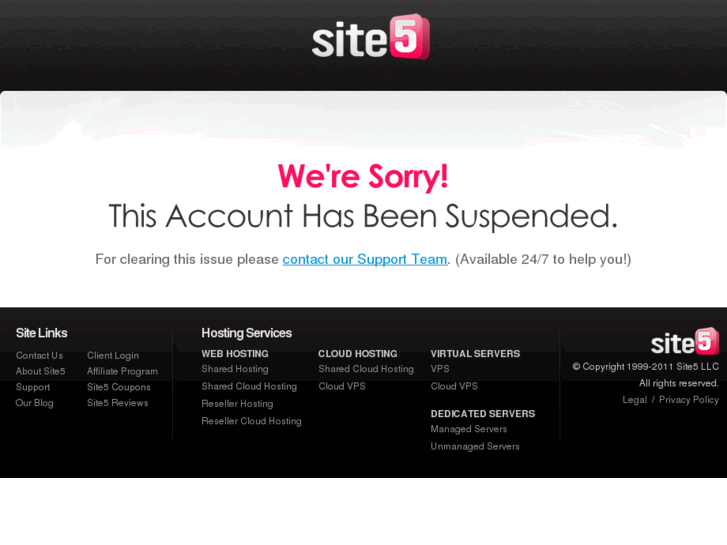Select Cloud VPS under Cloud Hosting
The width and height of the screenshot is (727, 545).
tap(342, 386)
